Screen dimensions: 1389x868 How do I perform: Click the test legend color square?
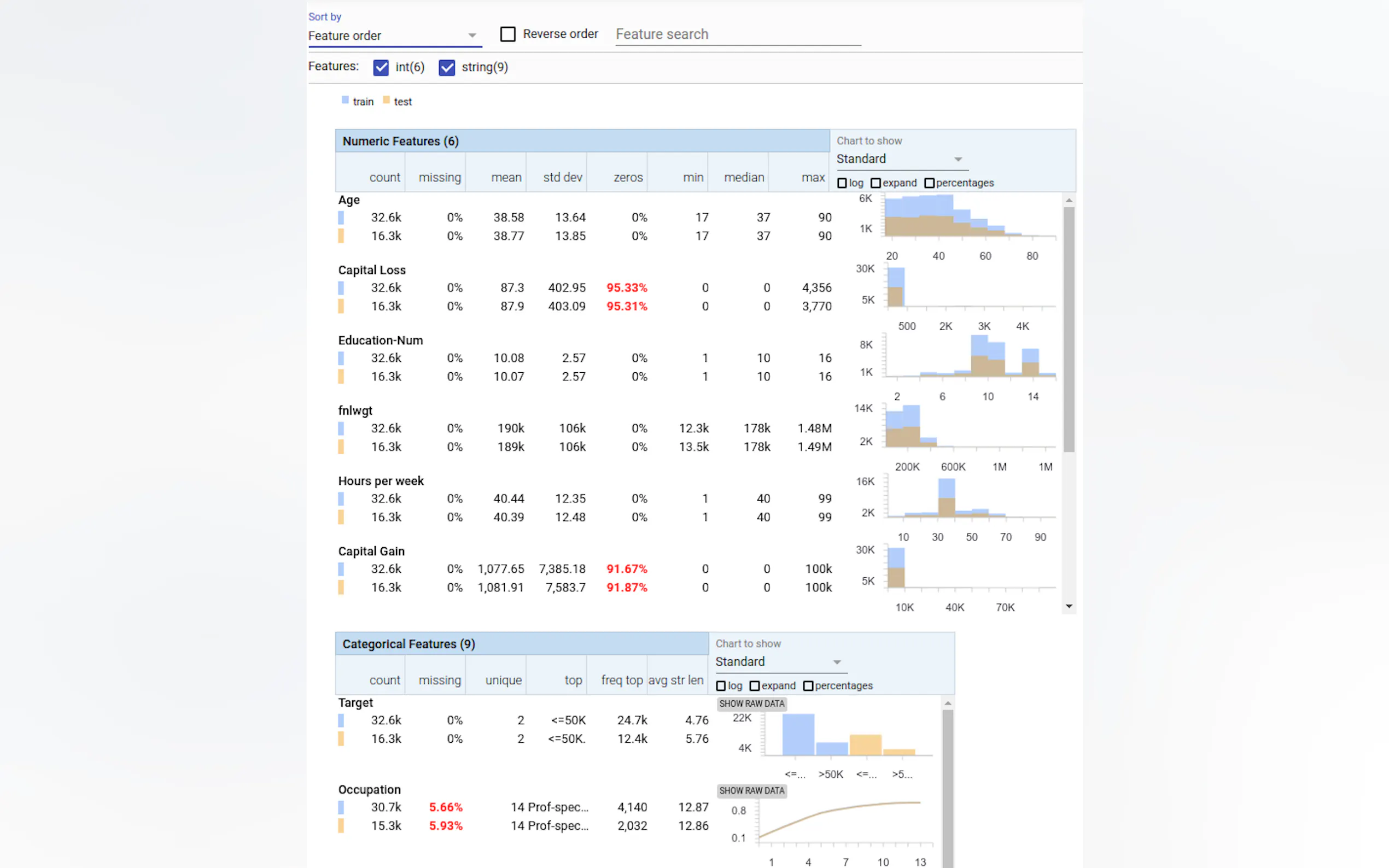point(387,101)
